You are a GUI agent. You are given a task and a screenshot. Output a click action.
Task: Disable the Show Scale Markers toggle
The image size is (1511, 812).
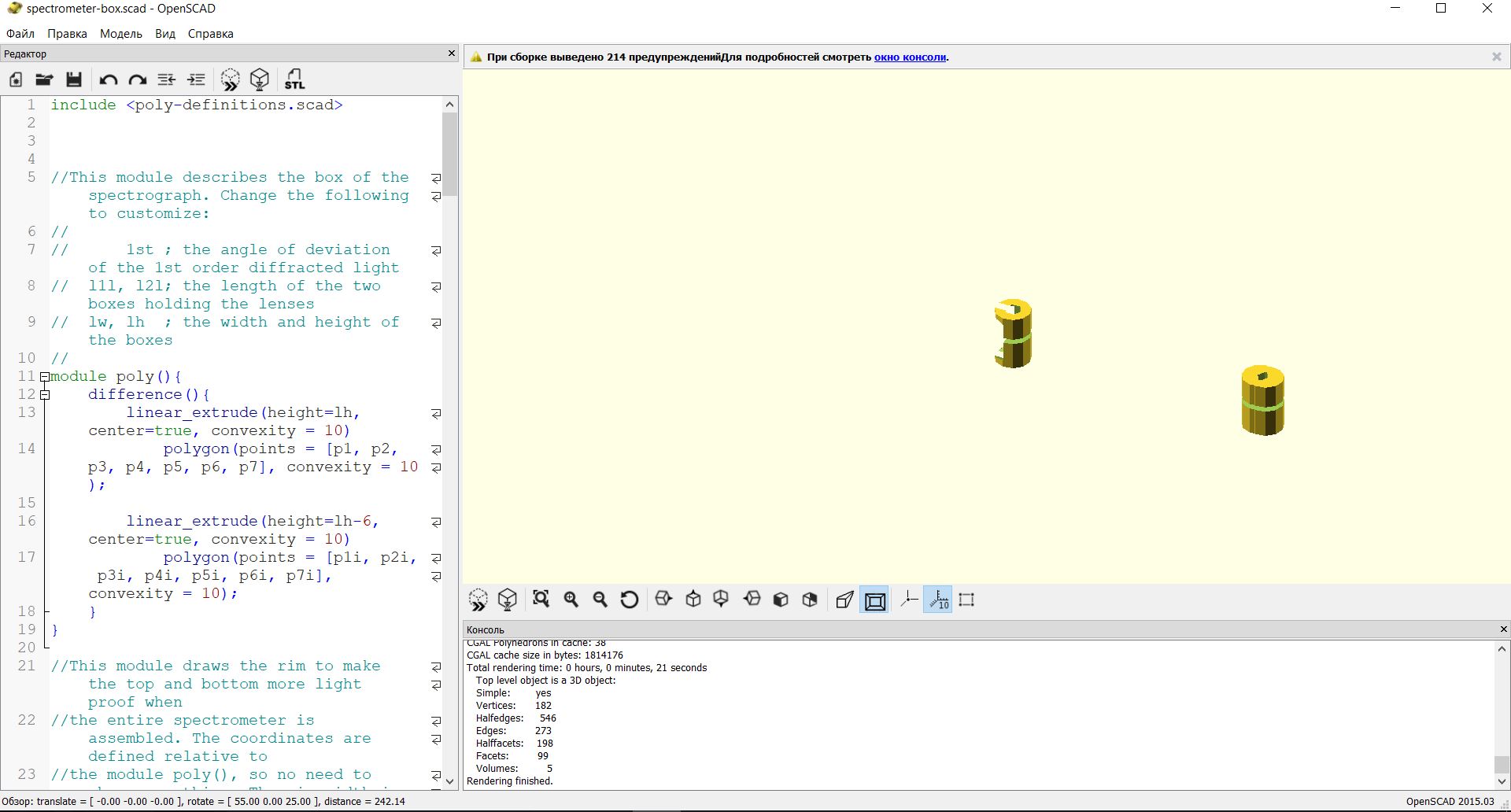[938, 600]
